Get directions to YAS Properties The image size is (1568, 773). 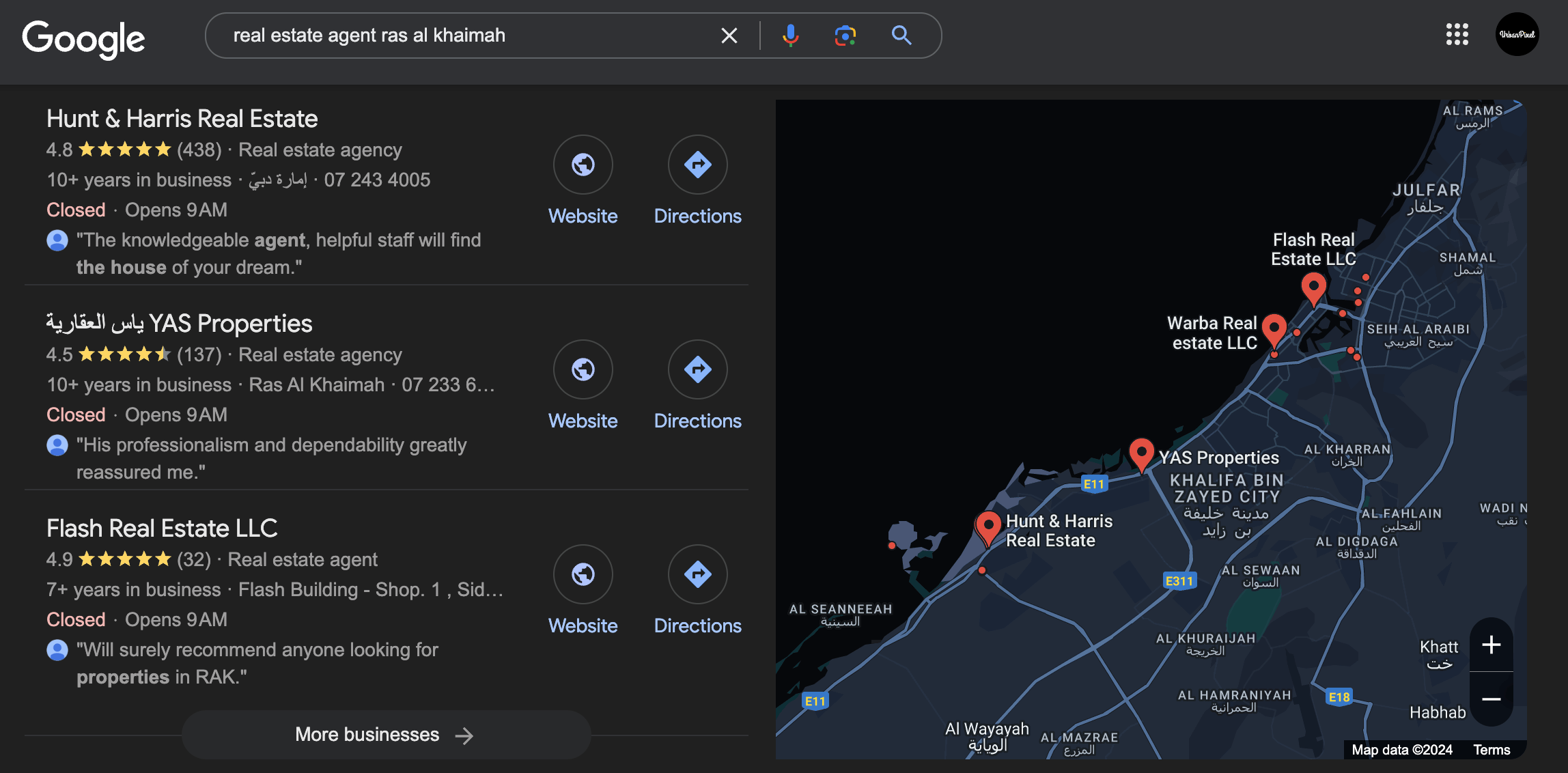tap(698, 369)
